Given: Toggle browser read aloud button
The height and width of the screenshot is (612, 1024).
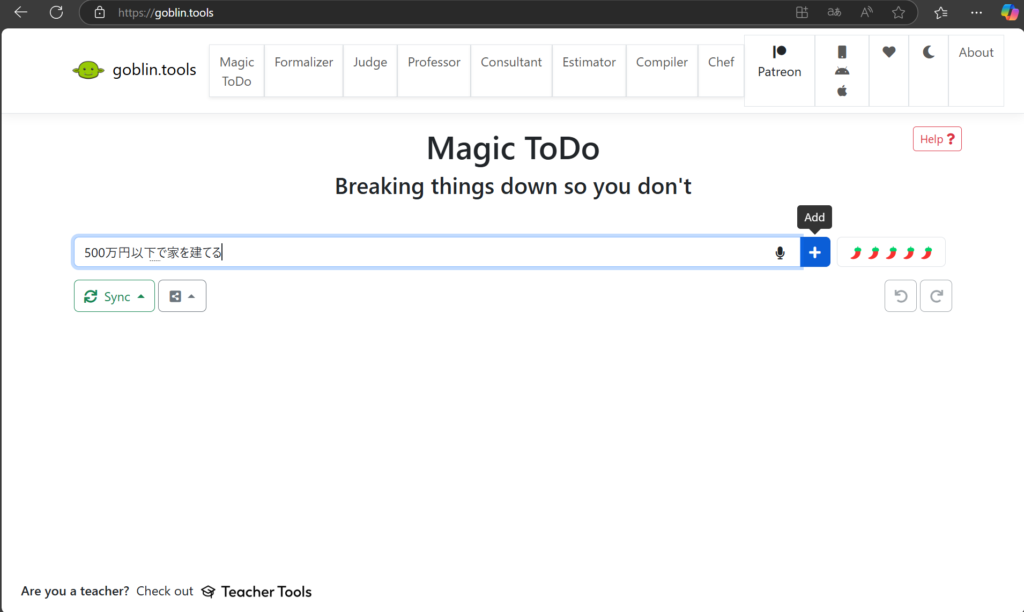Looking at the screenshot, I should coord(866,13).
